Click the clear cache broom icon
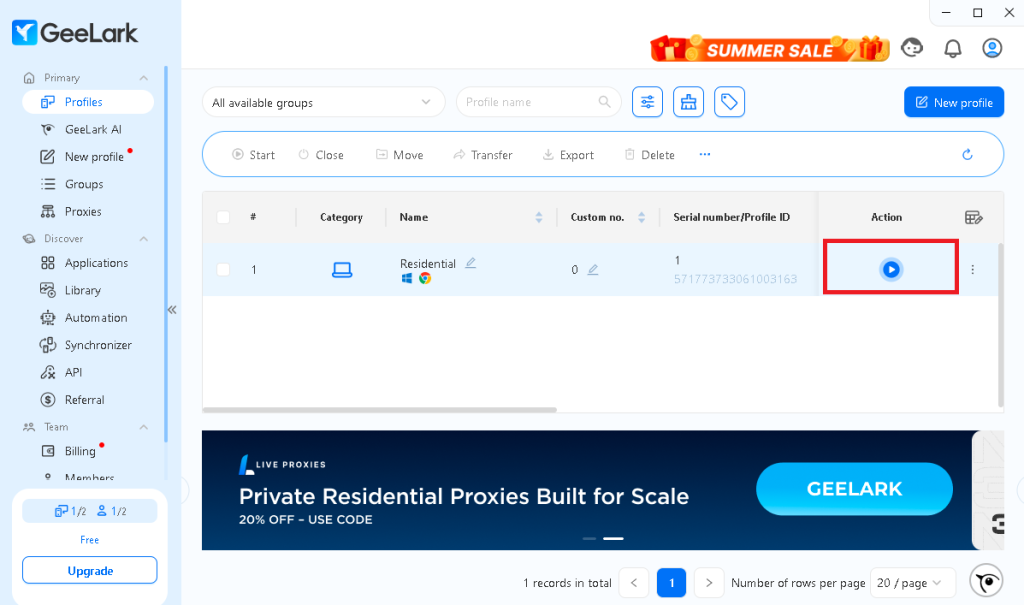 688,102
